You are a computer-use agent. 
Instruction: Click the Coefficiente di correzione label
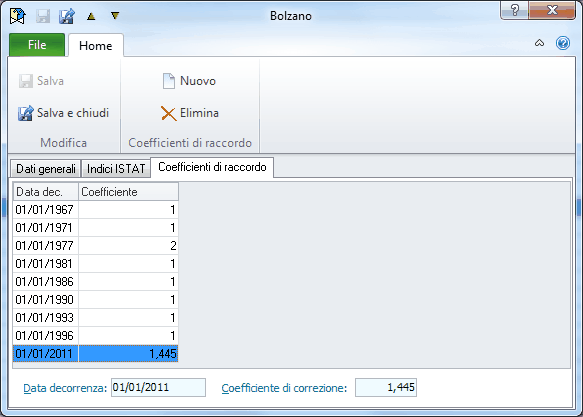pos(284,388)
